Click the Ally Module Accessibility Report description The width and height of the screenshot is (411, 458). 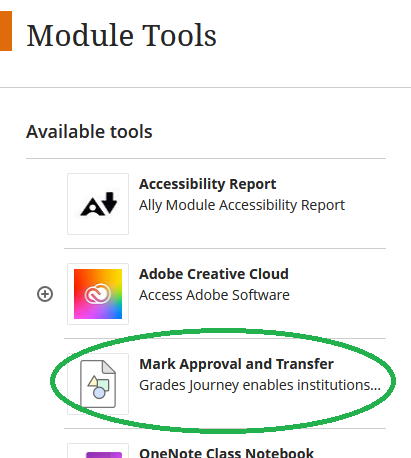click(242, 205)
